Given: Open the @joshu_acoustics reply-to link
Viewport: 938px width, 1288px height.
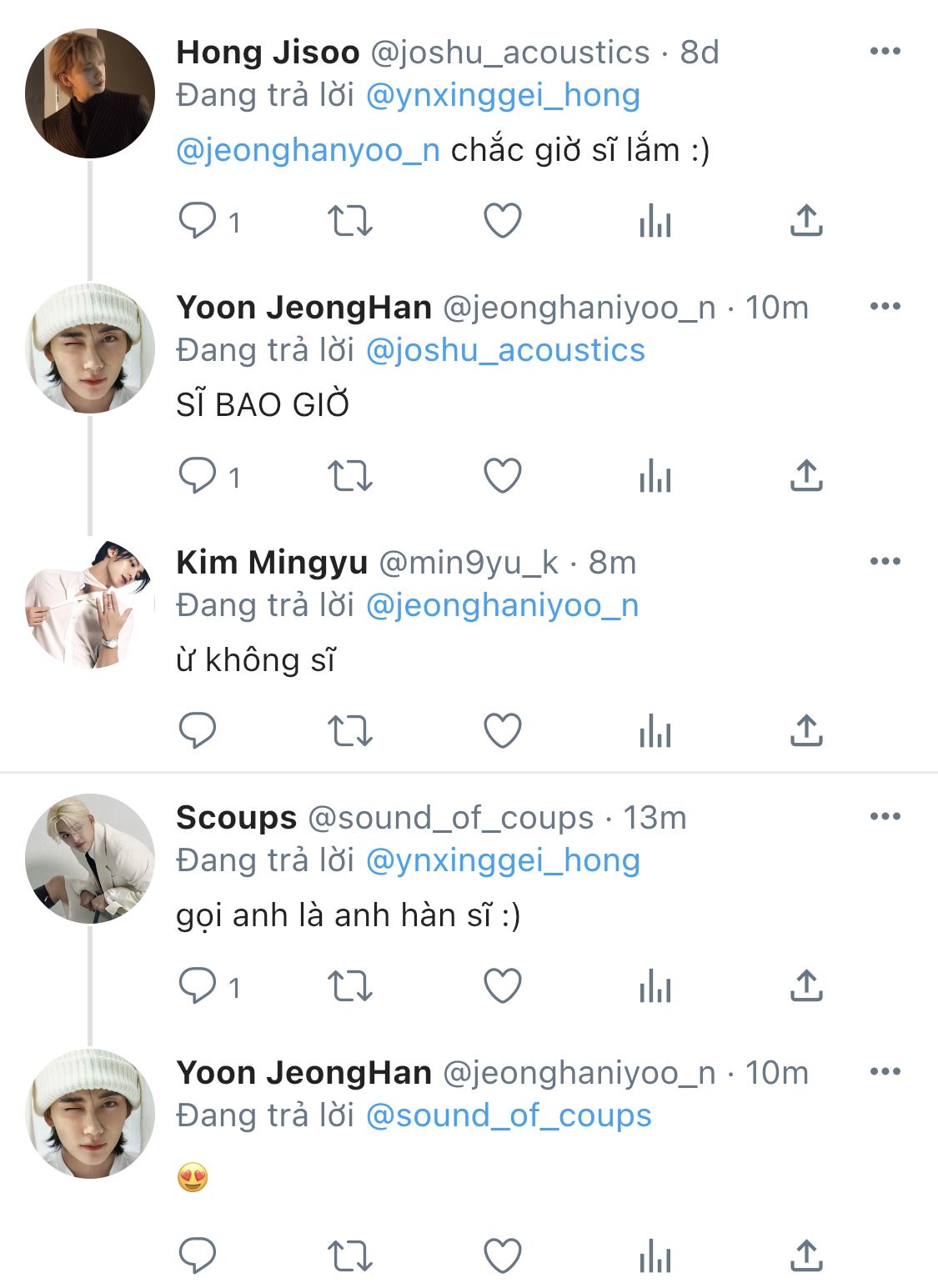Looking at the screenshot, I should click(505, 351).
